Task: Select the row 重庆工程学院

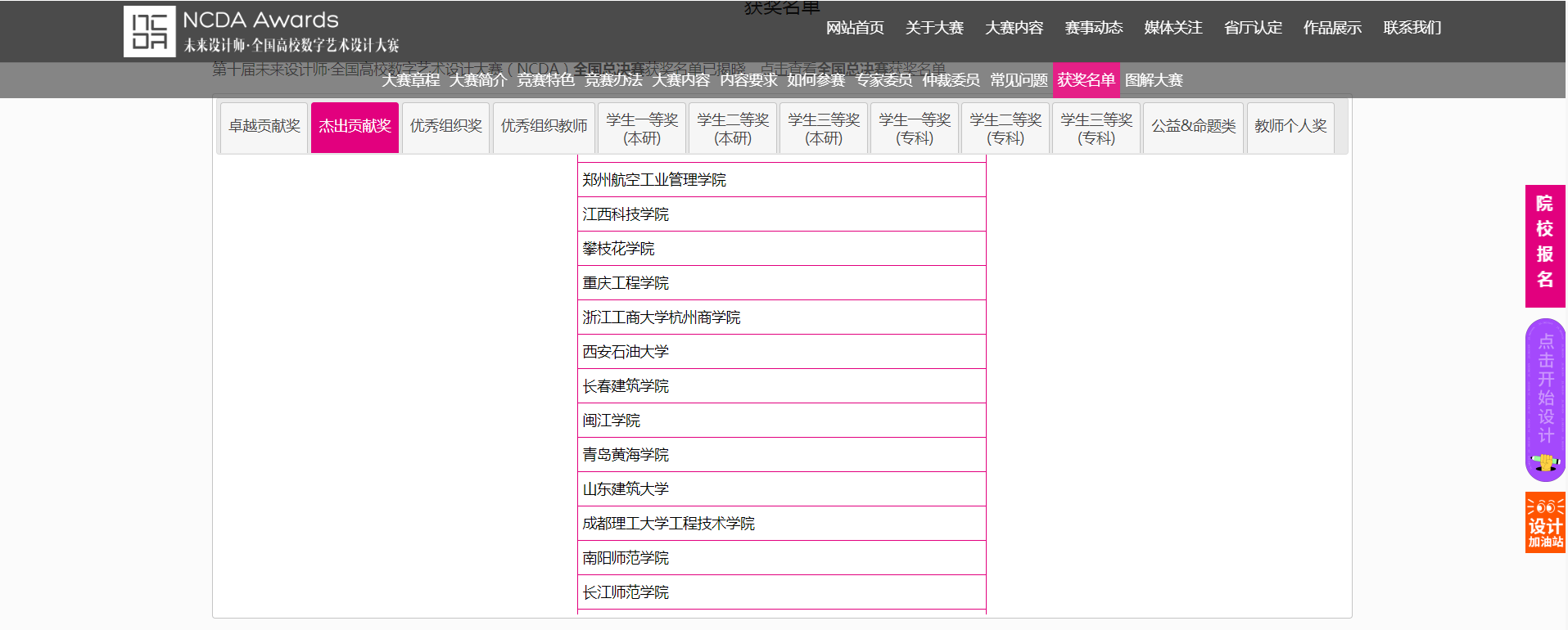Action: tap(782, 283)
